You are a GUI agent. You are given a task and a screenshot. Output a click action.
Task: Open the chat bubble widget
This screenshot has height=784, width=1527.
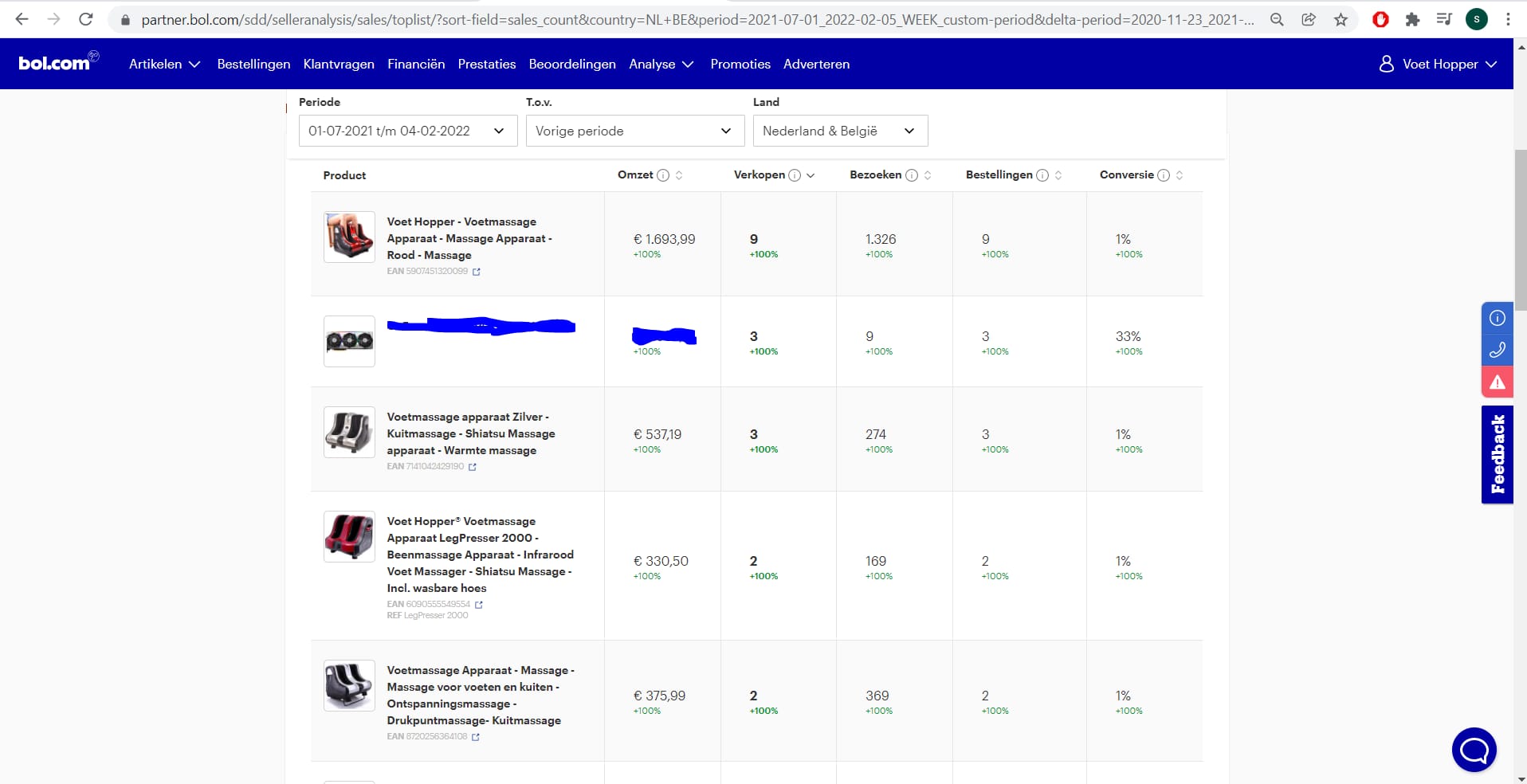pyautogui.click(x=1474, y=750)
